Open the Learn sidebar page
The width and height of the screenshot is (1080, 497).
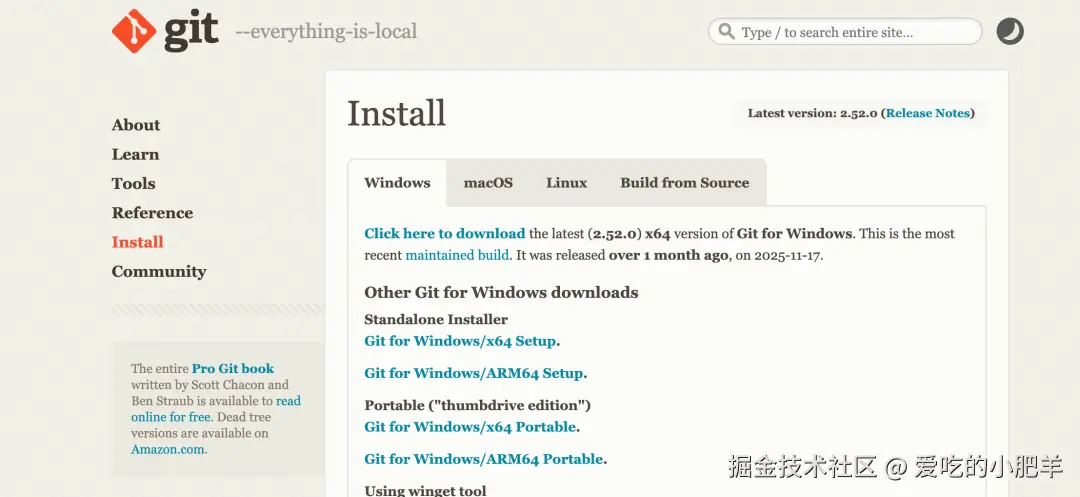(x=135, y=154)
